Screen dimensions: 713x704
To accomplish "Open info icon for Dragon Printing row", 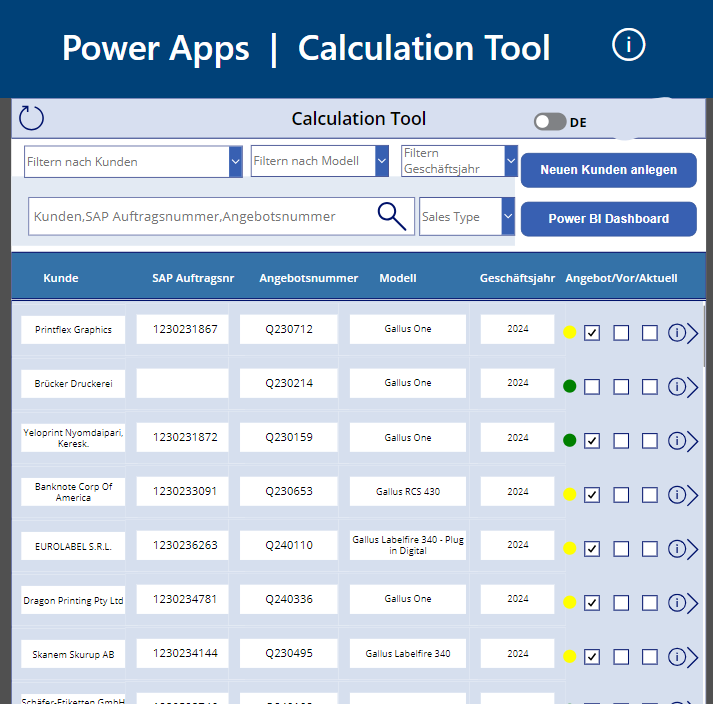I will click(676, 603).
